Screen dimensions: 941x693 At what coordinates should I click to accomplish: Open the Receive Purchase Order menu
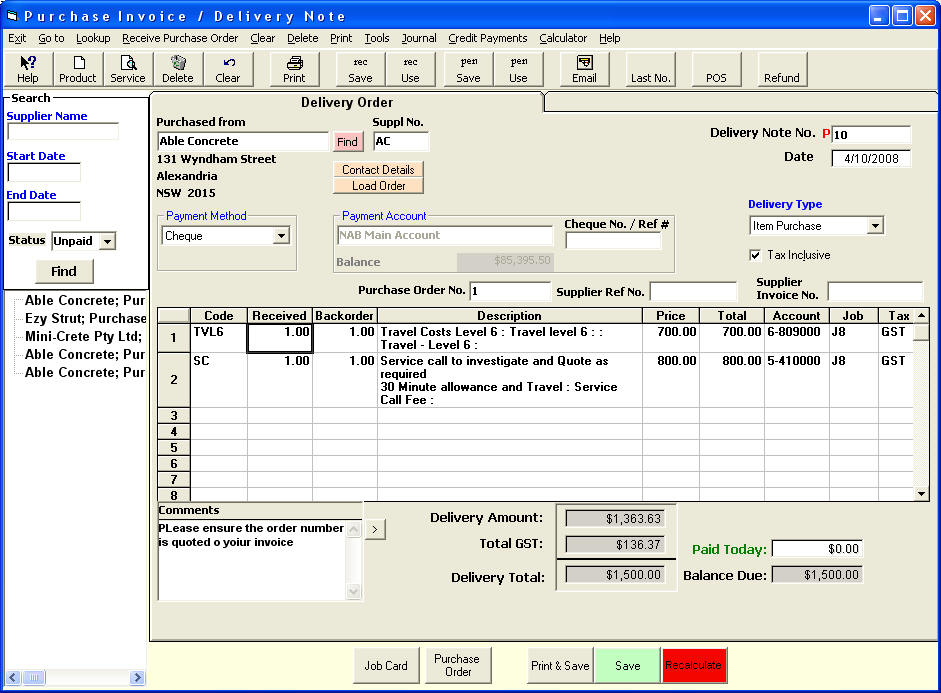point(180,38)
